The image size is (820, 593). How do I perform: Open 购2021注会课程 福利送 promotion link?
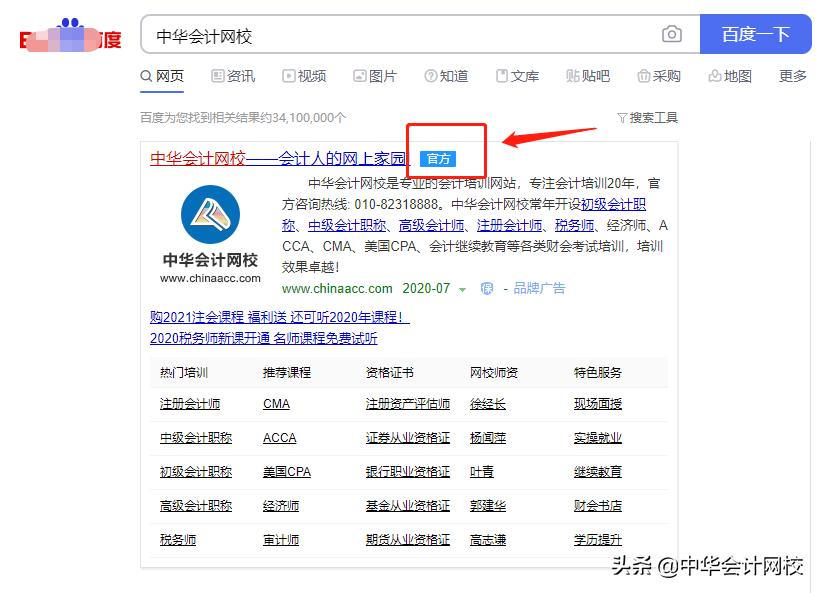[280, 317]
